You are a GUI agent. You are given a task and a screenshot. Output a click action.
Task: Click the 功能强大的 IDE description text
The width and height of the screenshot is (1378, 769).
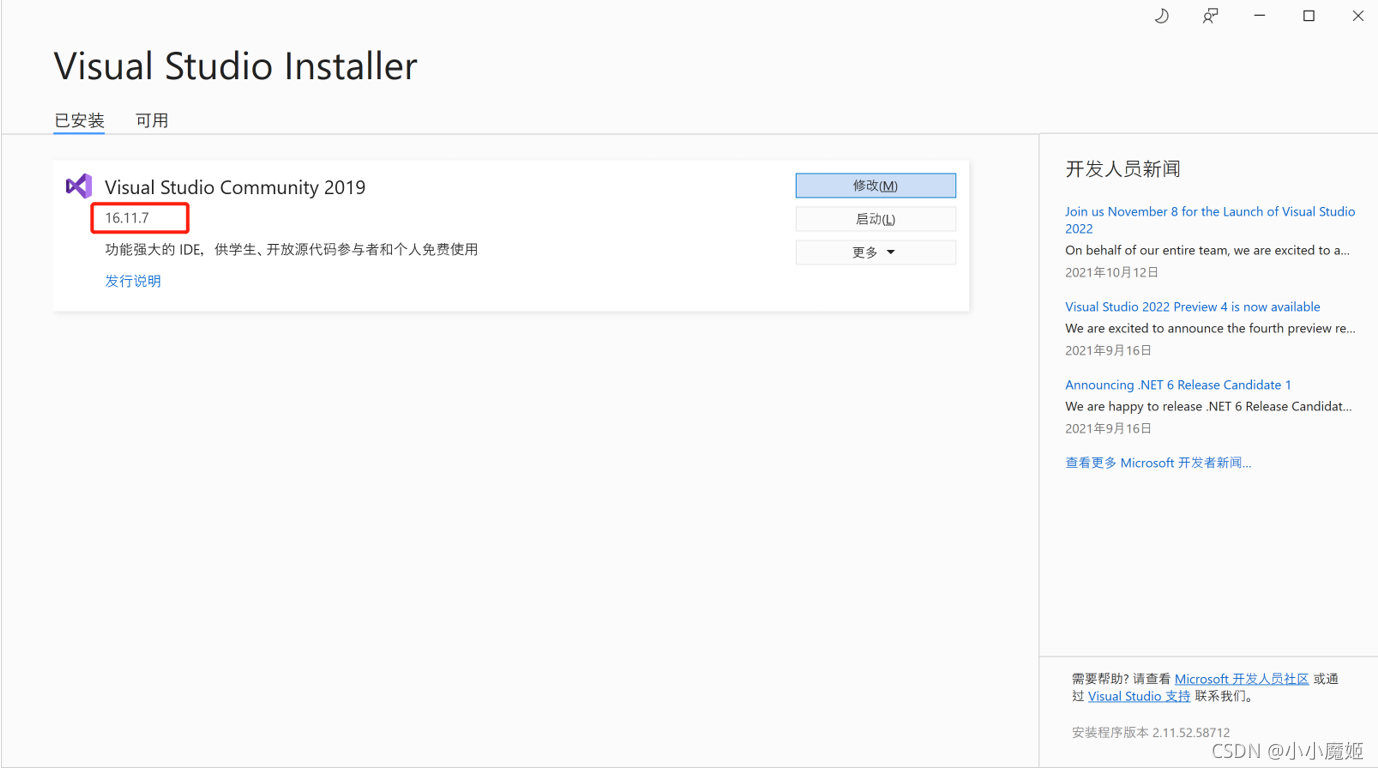291,249
